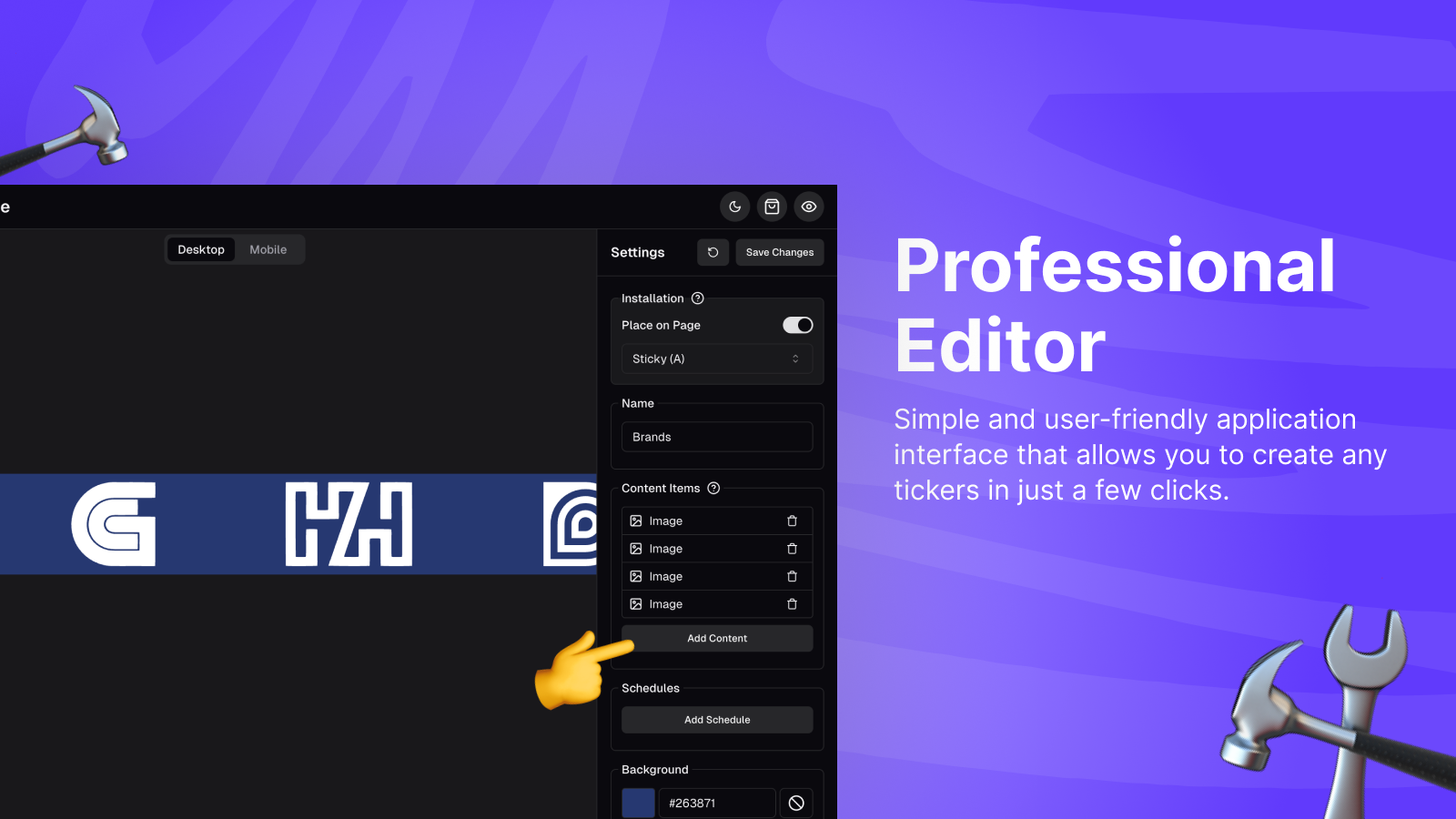The image size is (1456, 819).
Task: Open the Sticky (A) placement dropdown
Action: pos(716,359)
